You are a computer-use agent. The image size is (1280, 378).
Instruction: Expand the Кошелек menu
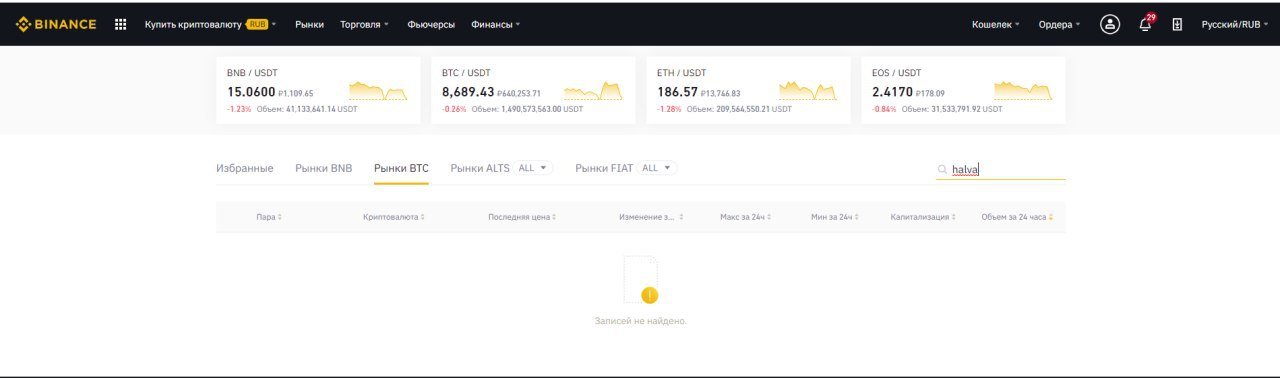point(996,24)
